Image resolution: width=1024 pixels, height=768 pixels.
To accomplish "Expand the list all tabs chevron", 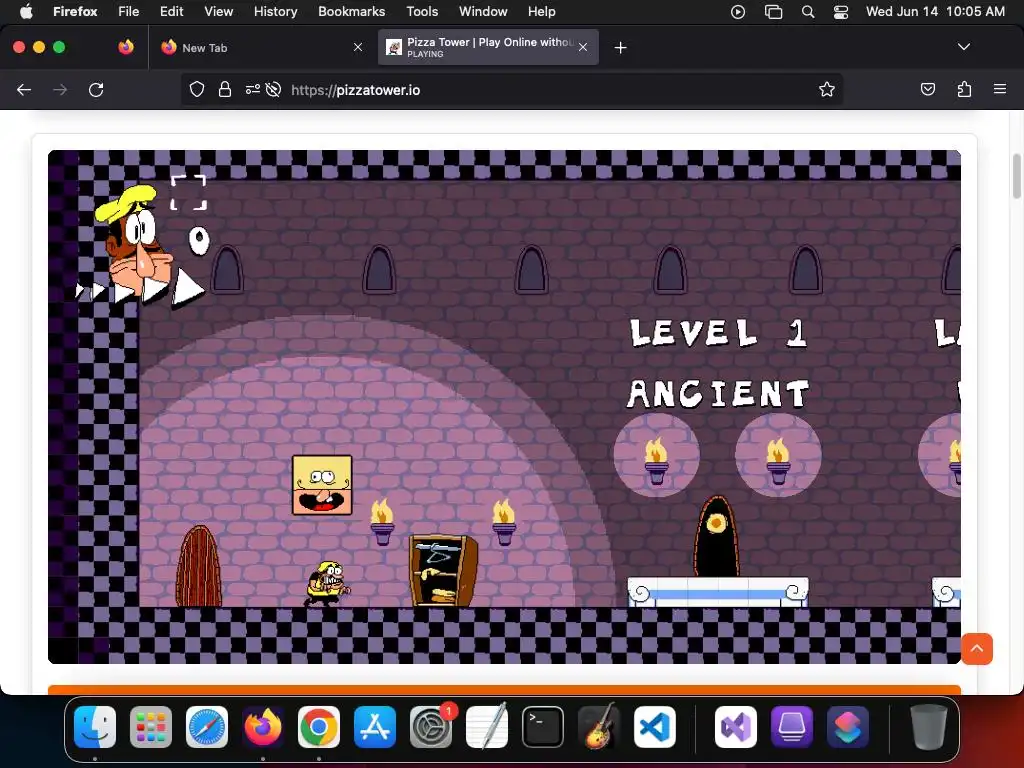I will click(964, 47).
